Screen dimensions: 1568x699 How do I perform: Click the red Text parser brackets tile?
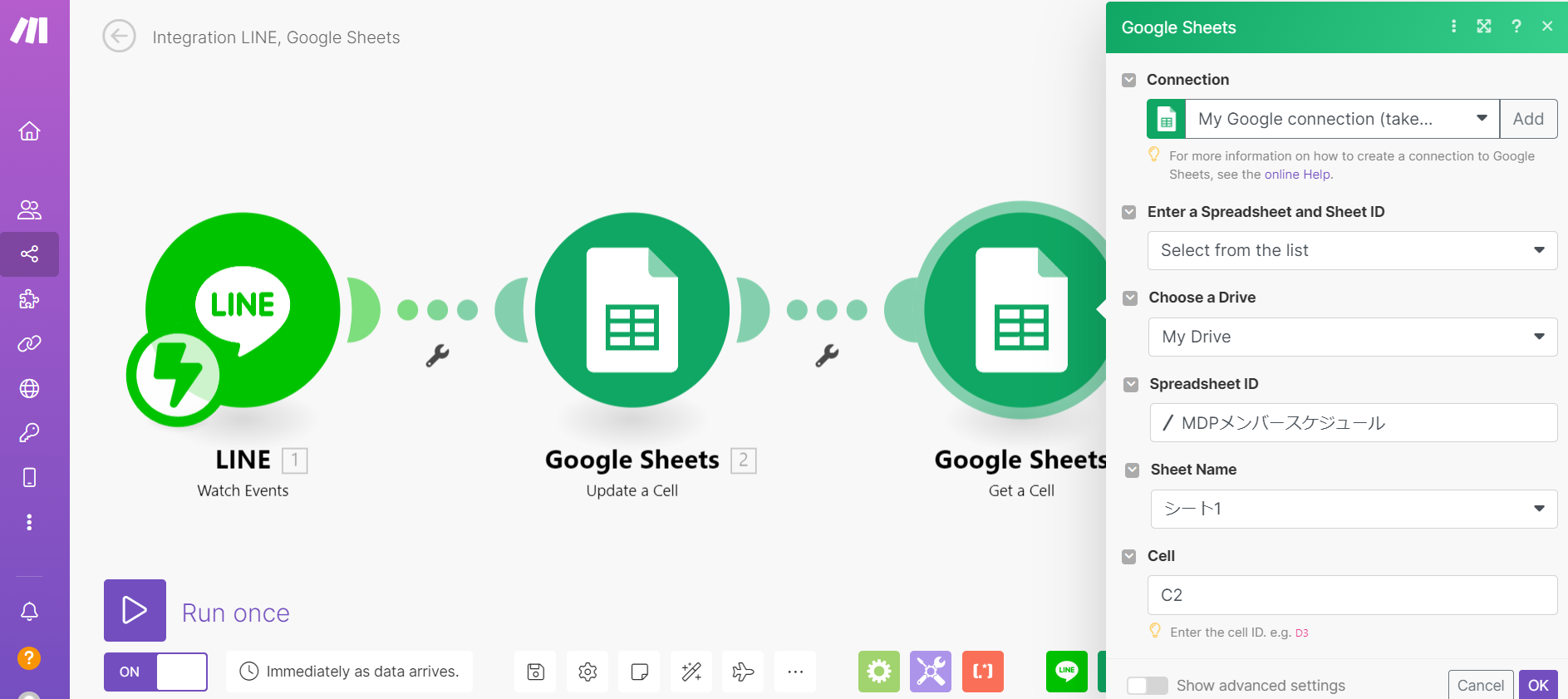pos(983,672)
